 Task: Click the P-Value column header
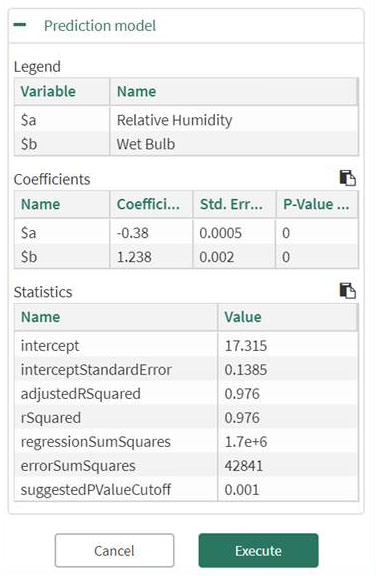(317, 204)
